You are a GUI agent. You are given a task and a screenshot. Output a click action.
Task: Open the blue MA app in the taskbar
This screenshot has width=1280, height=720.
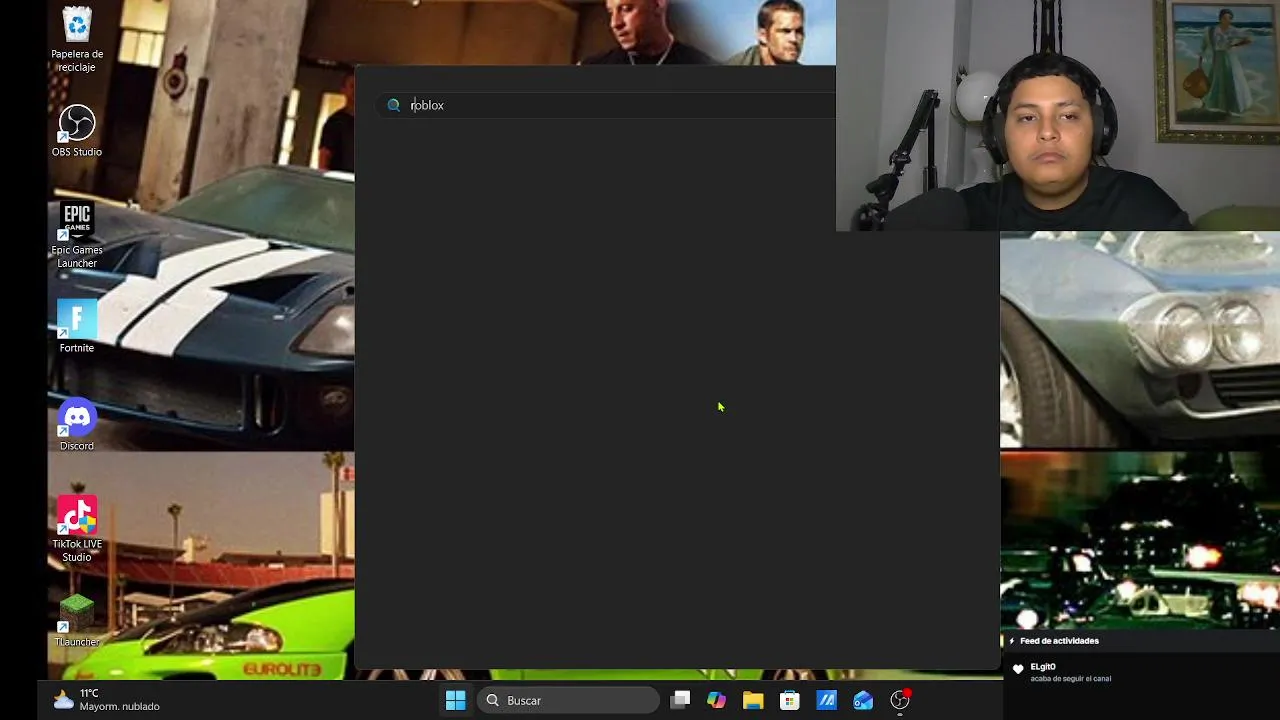click(x=826, y=700)
